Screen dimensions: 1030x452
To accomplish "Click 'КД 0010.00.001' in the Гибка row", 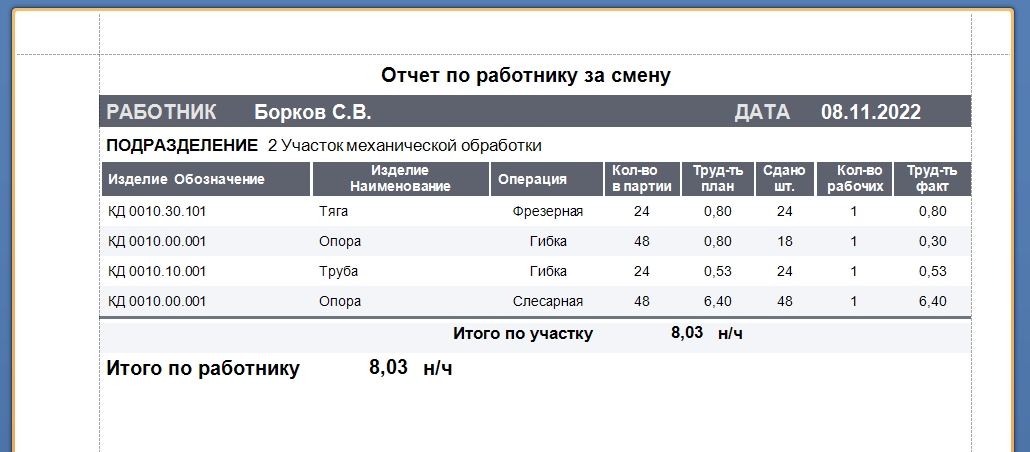I will (x=157, y=242).
